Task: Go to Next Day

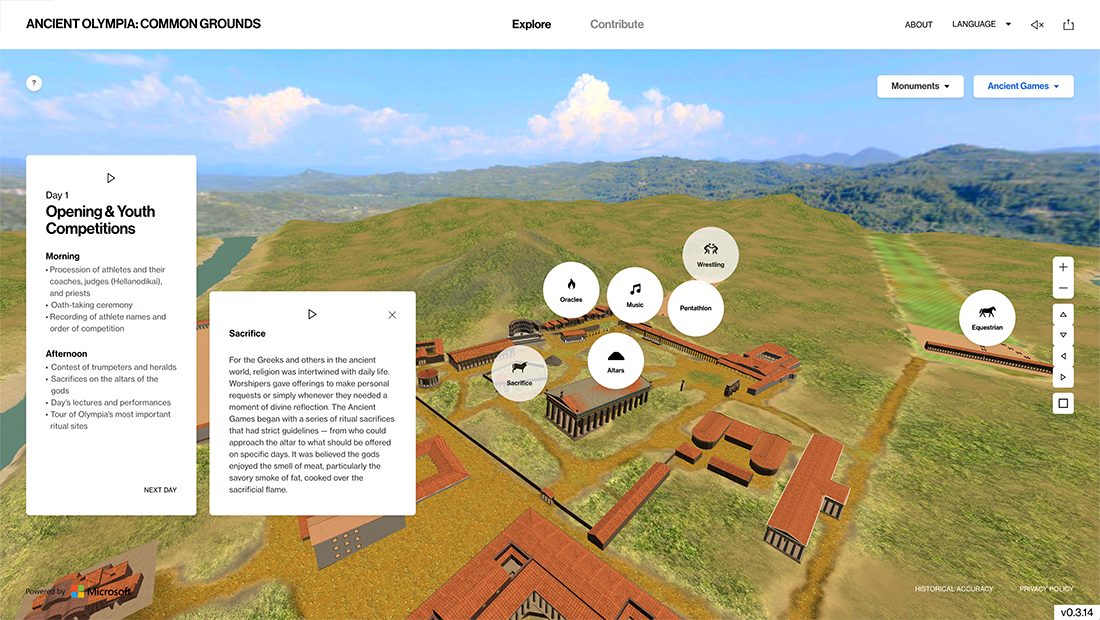Action: coord(160,490)
